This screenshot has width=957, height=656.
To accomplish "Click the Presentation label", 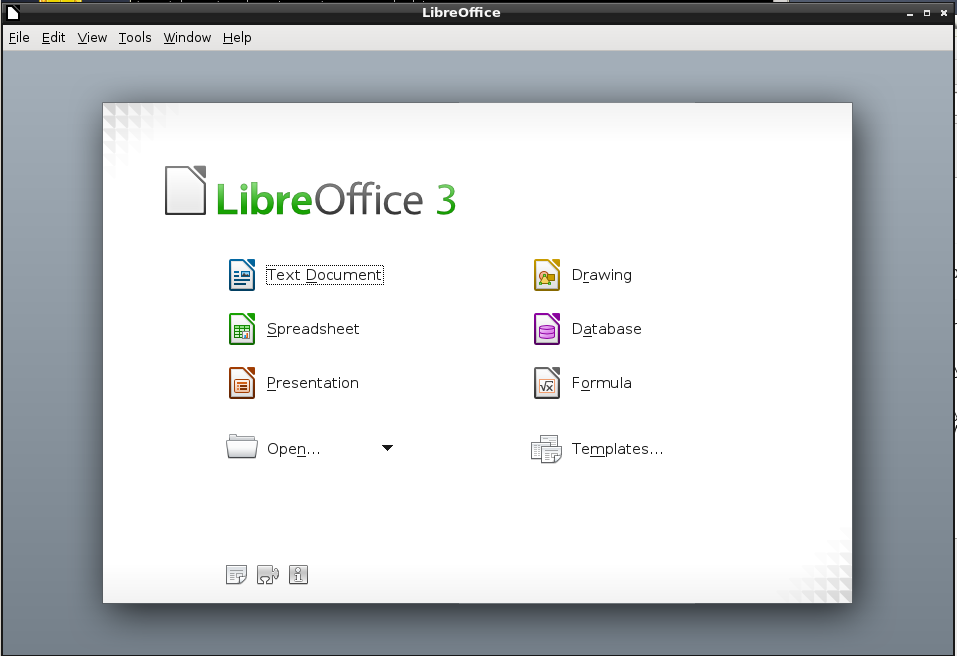I will click(312, 383).
